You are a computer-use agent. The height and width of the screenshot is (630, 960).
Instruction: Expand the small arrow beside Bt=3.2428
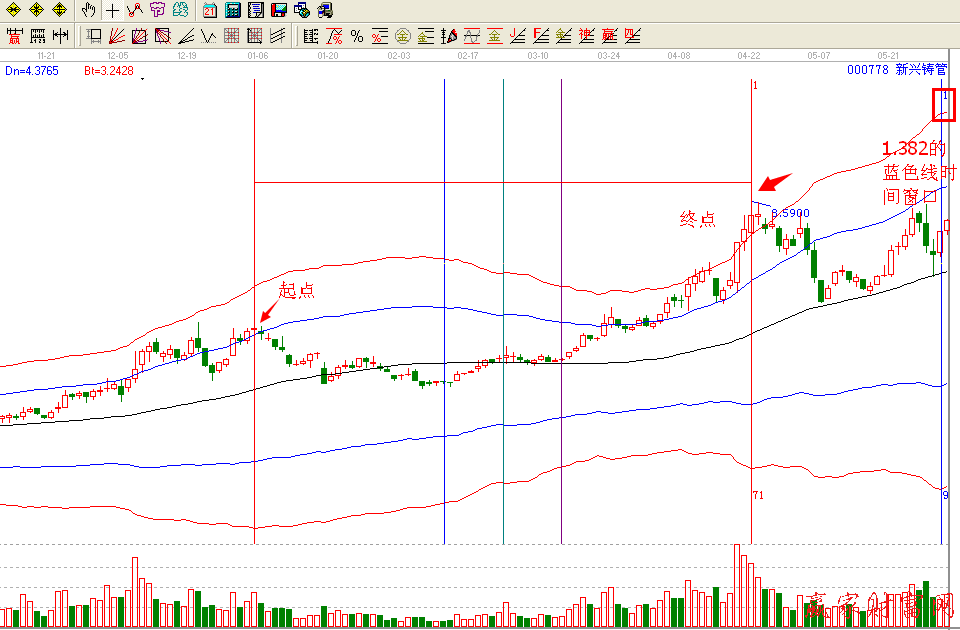tap(142, 77)
